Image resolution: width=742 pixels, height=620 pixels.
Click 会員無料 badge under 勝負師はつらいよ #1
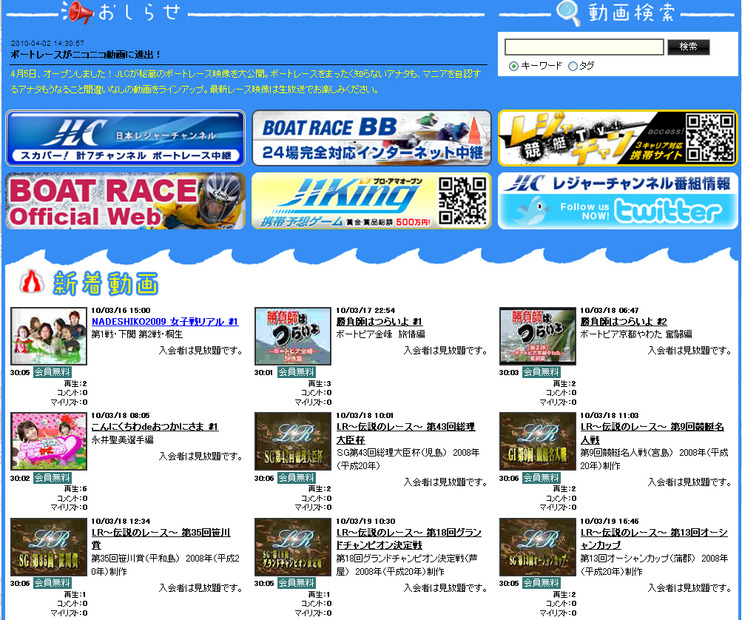coord(296,372)
